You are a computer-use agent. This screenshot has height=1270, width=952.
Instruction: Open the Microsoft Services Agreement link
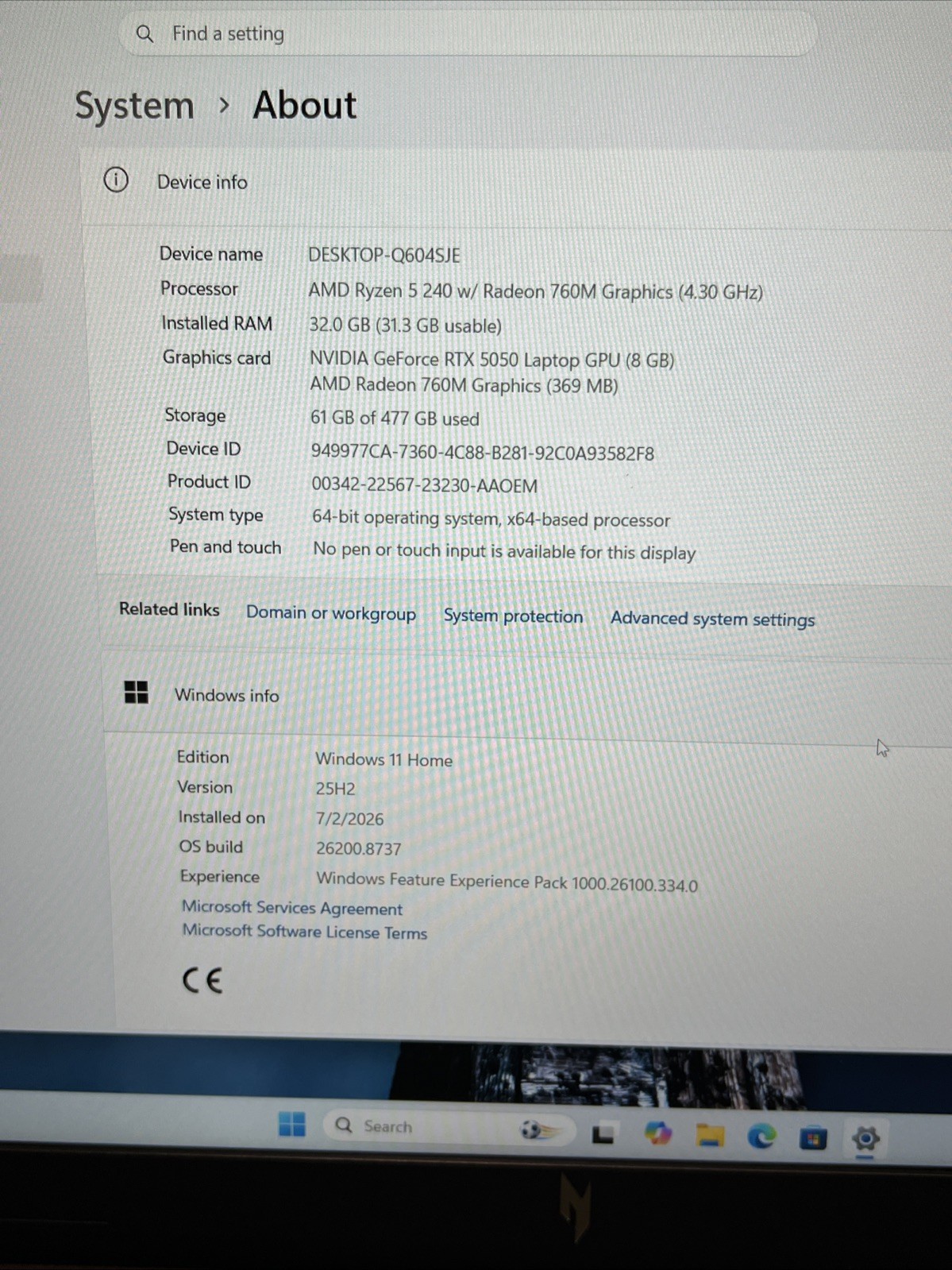coord(292,908)
